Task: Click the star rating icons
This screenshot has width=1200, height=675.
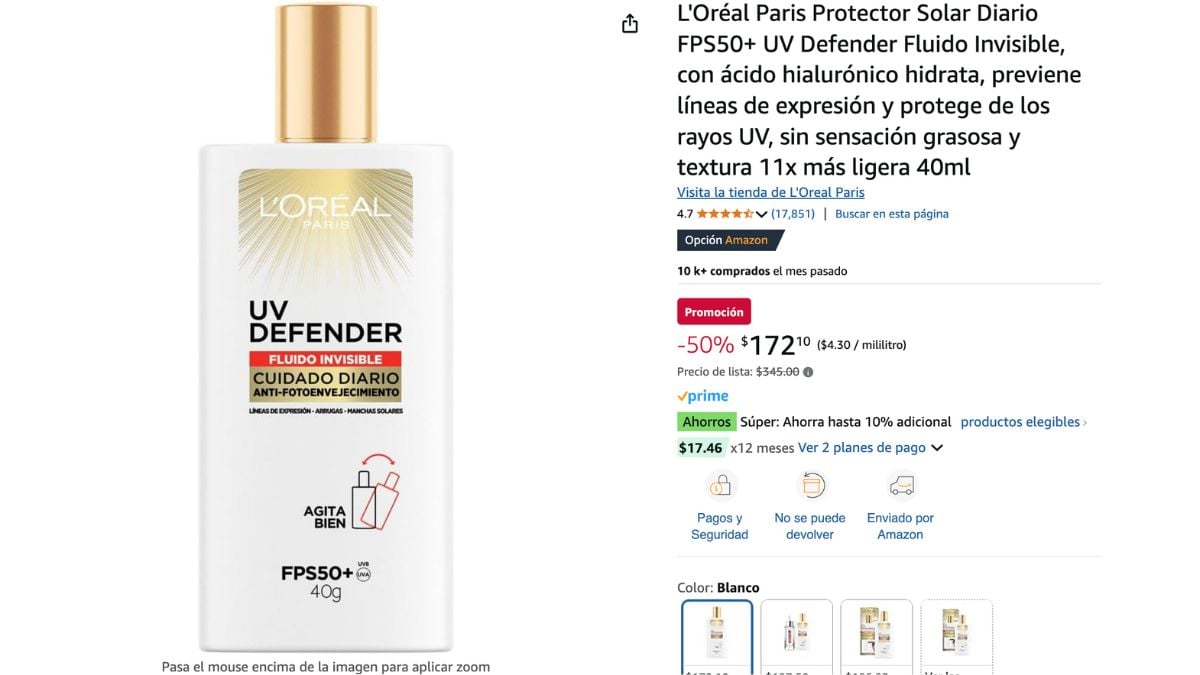Action: coord(725,214)
